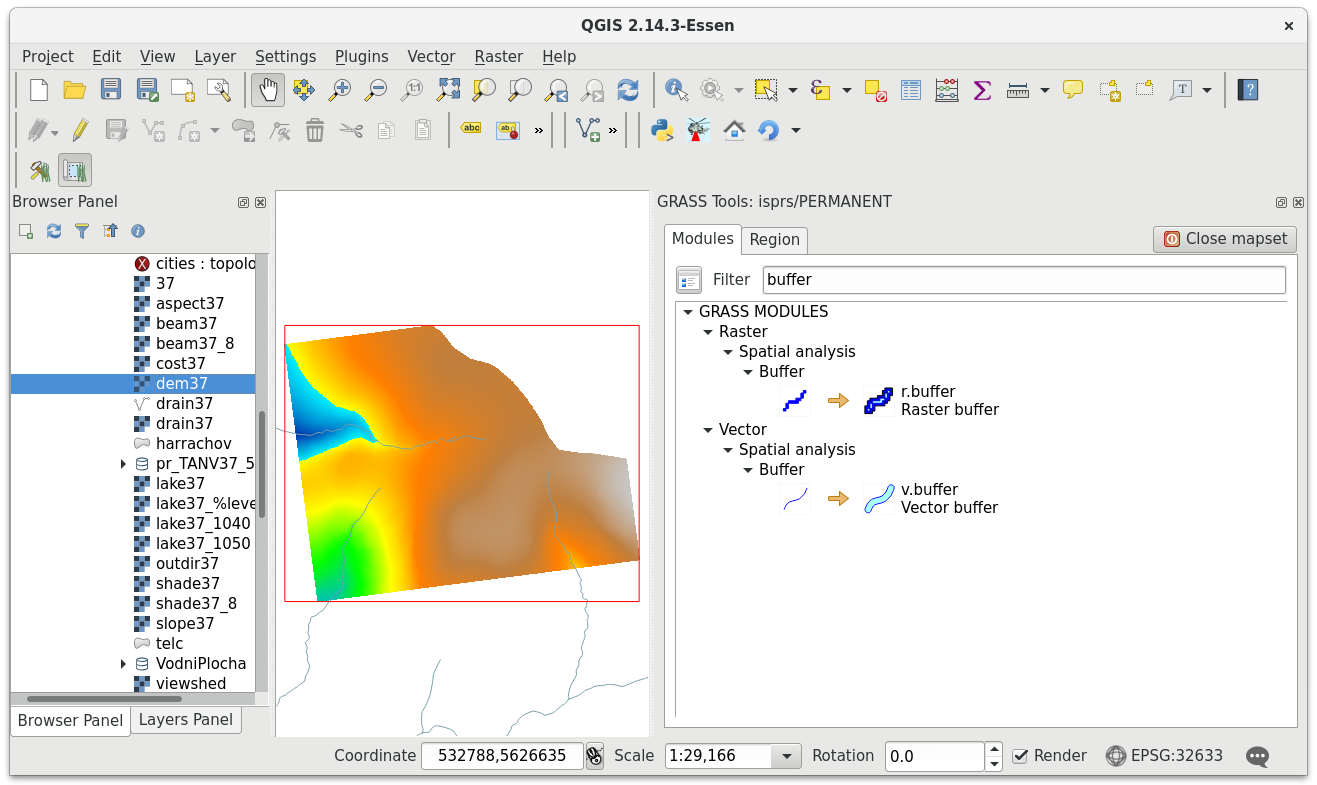Zoom to native 1:1 resolution icon

point(412,90)
